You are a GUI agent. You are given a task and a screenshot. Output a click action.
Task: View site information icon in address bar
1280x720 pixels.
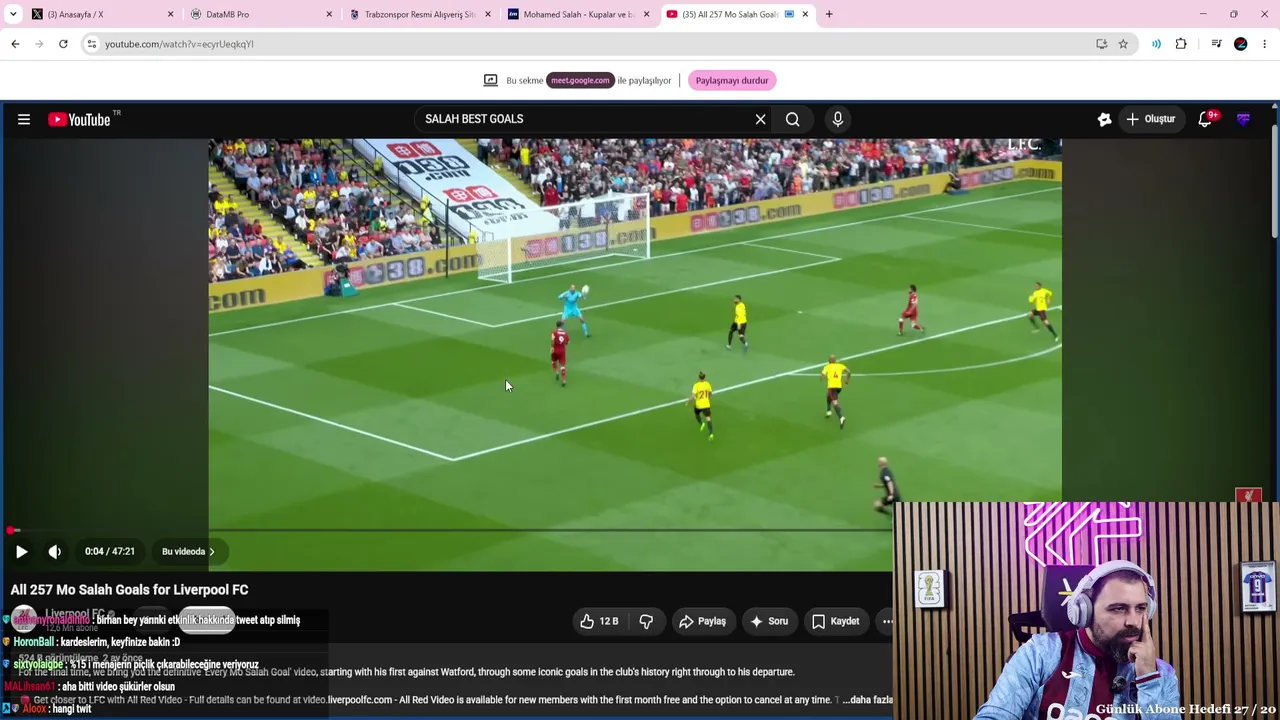point(91,44)
